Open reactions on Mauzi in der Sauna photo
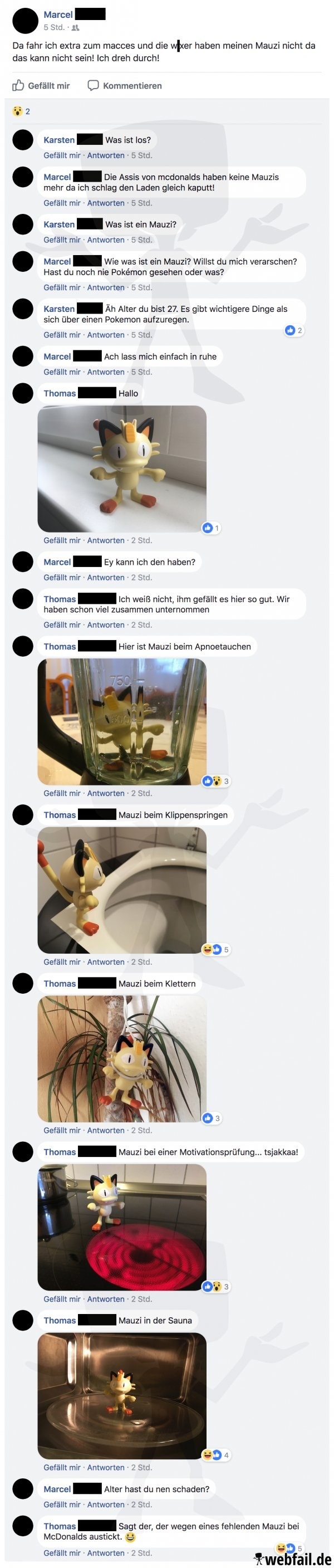This screenshot has height=1568, width=334. click(216, 1455)
